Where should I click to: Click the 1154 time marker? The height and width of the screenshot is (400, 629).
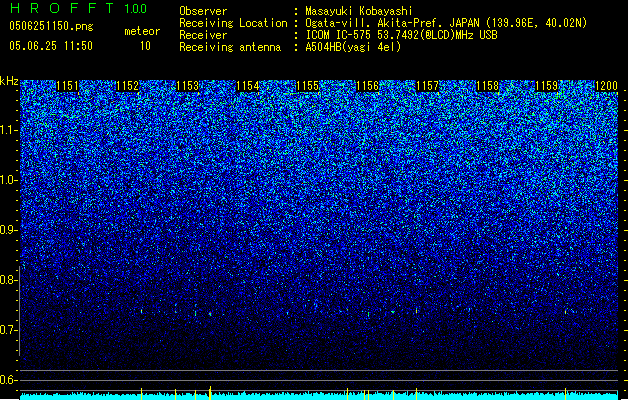click(x=248, y=86)
